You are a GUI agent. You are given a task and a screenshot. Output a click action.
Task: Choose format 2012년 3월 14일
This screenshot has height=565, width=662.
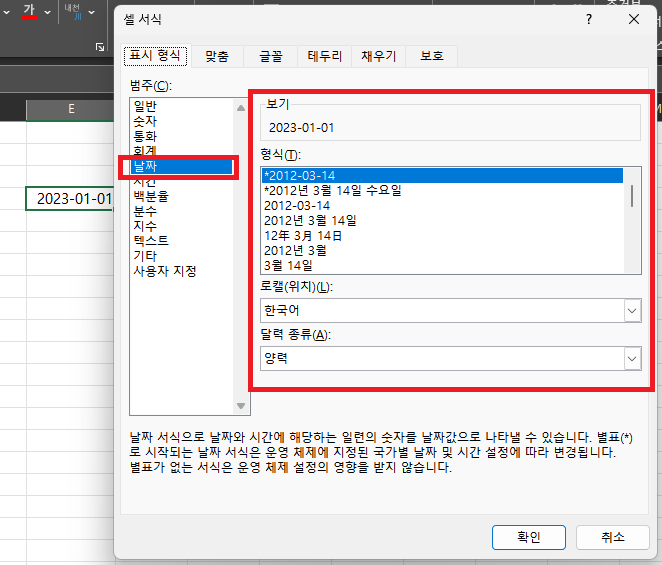click(442, 221)
